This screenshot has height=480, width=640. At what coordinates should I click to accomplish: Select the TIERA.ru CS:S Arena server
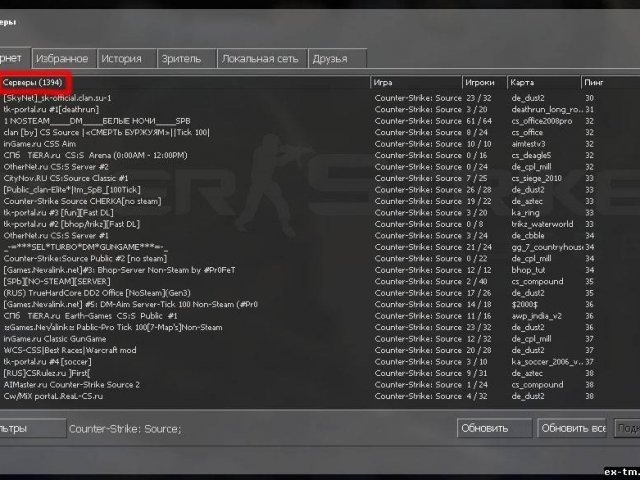coord(320,155)
